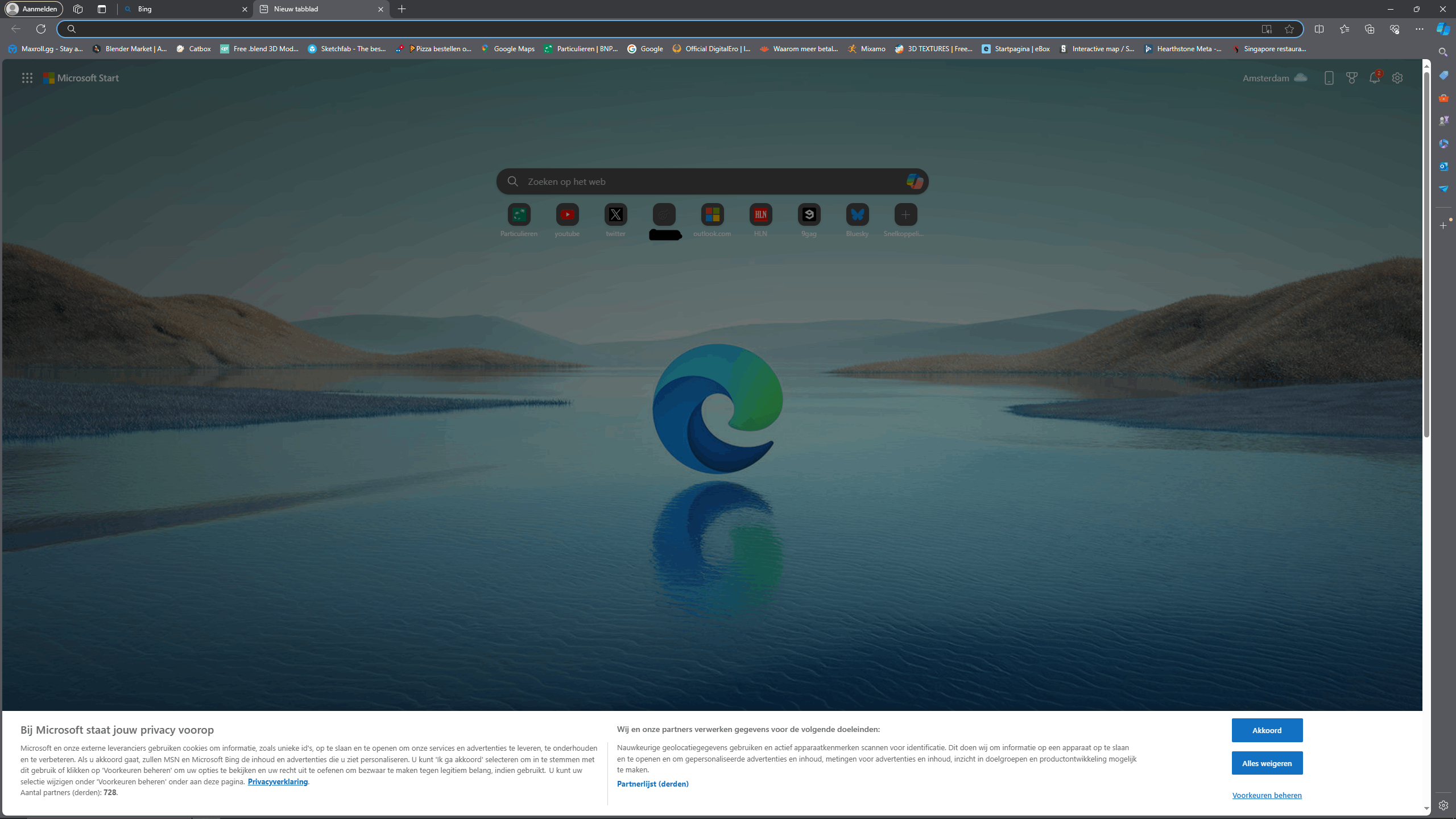Open the Bluesky quick link tile

tap(857, 215)
